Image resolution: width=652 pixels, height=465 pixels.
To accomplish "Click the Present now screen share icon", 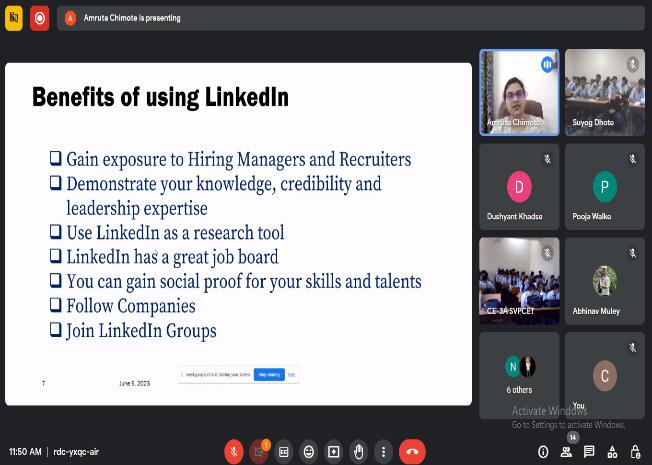I will (x=333, y=452).
